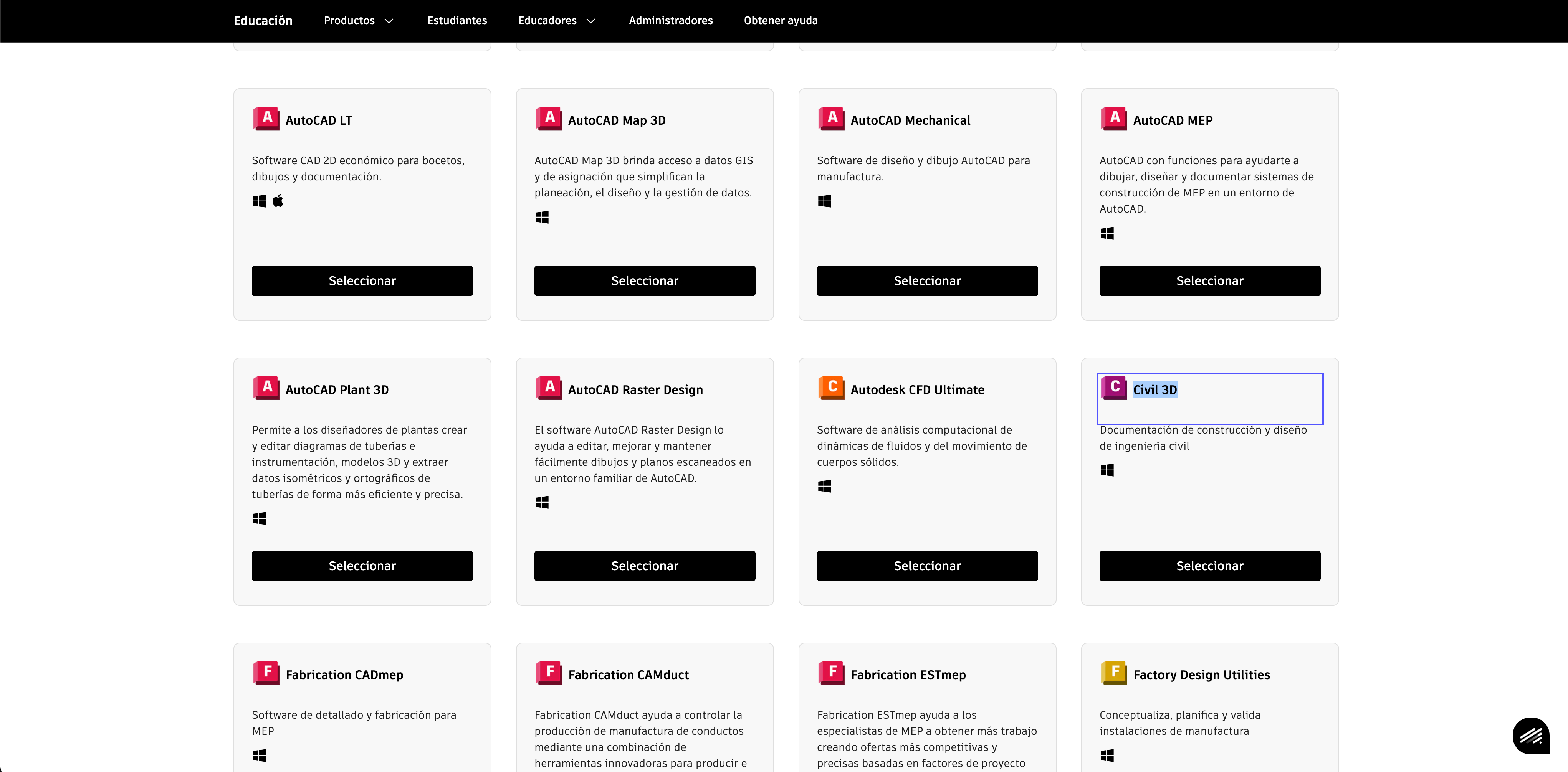Select AutoCAD Raster Design with Seleccionar button

click(645, 566)
